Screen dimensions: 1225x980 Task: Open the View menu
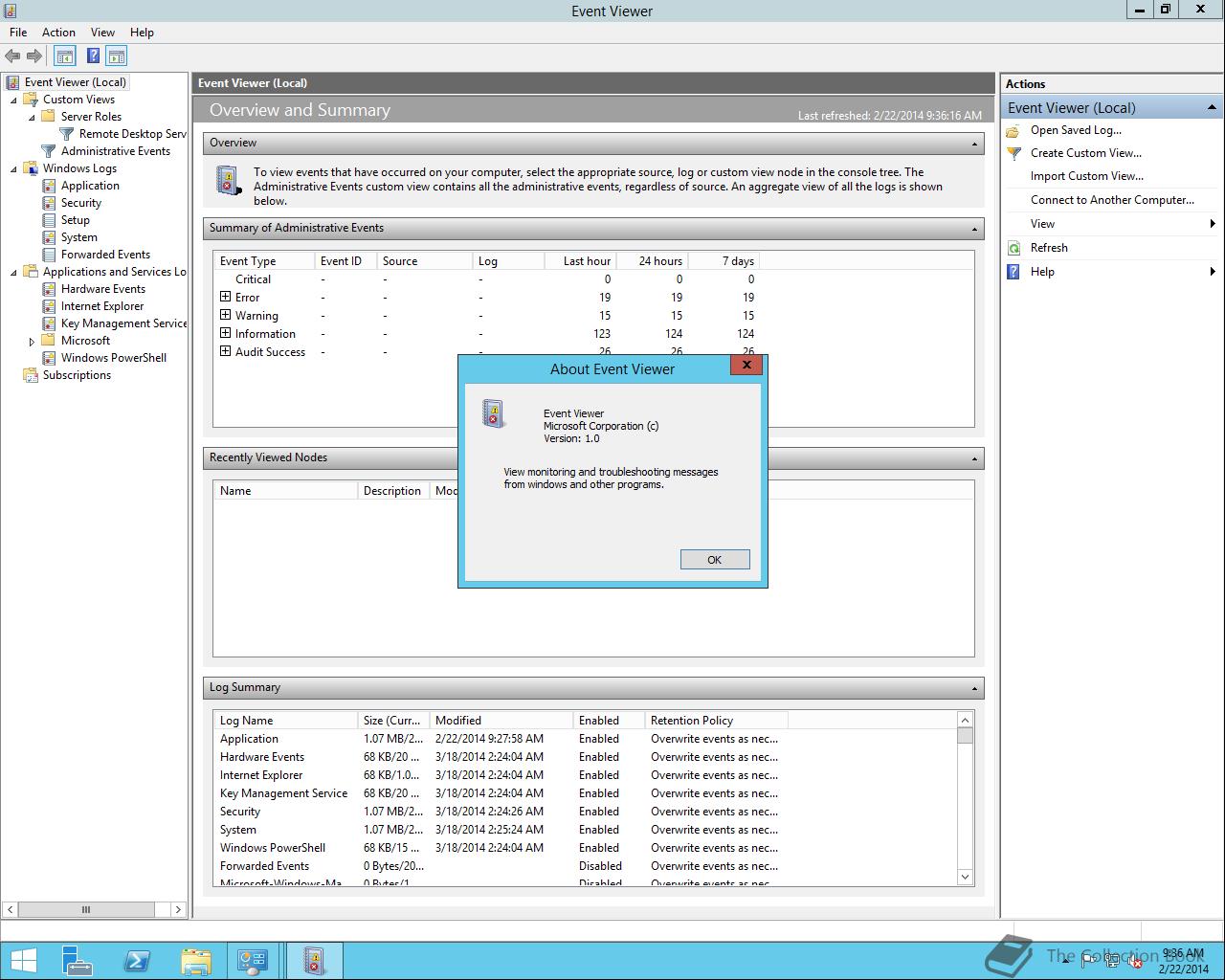(x=102, y=32)
